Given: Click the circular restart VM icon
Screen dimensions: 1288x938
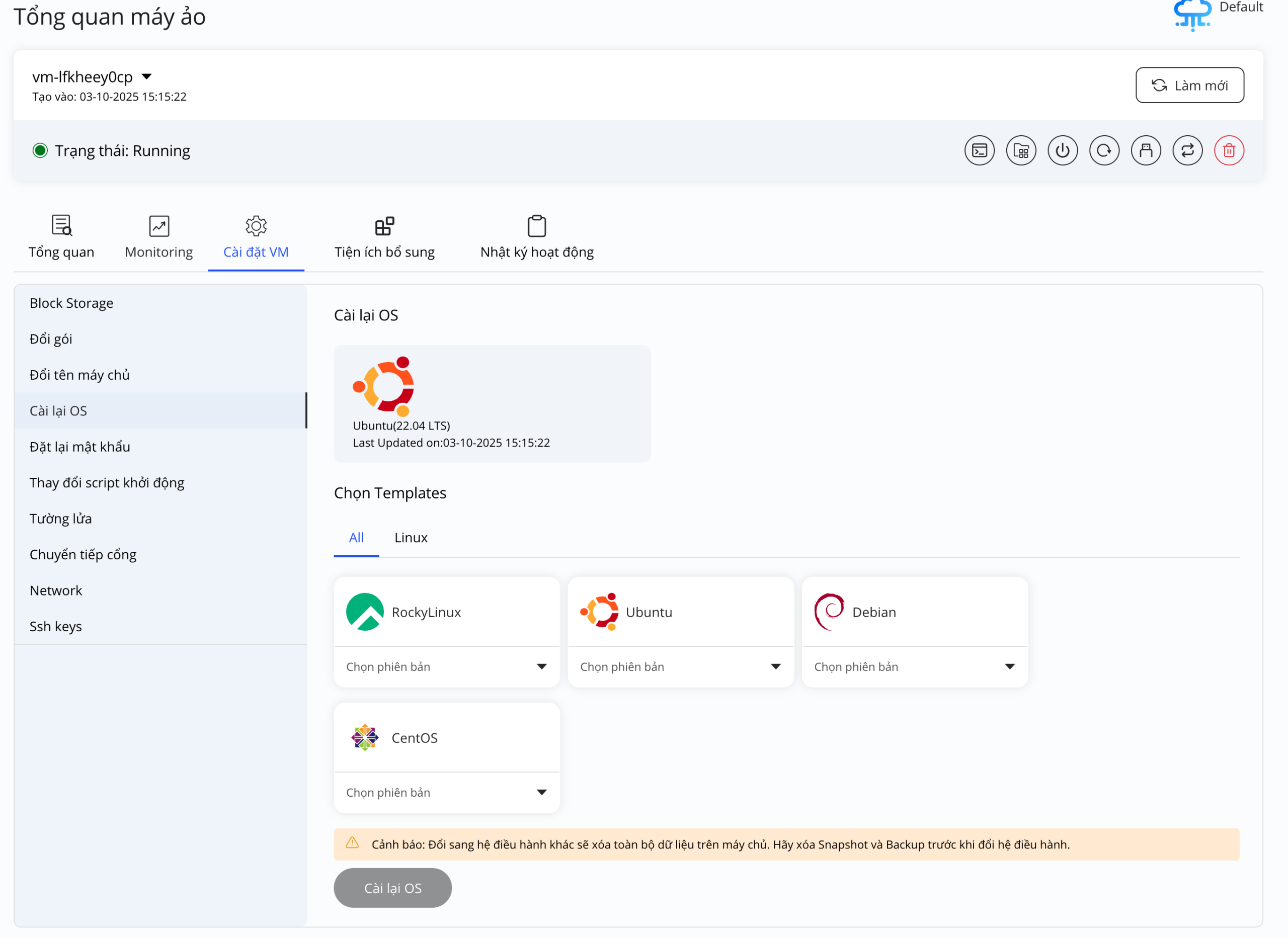Looking at the screenshot, I should [x=1104, y=150].
